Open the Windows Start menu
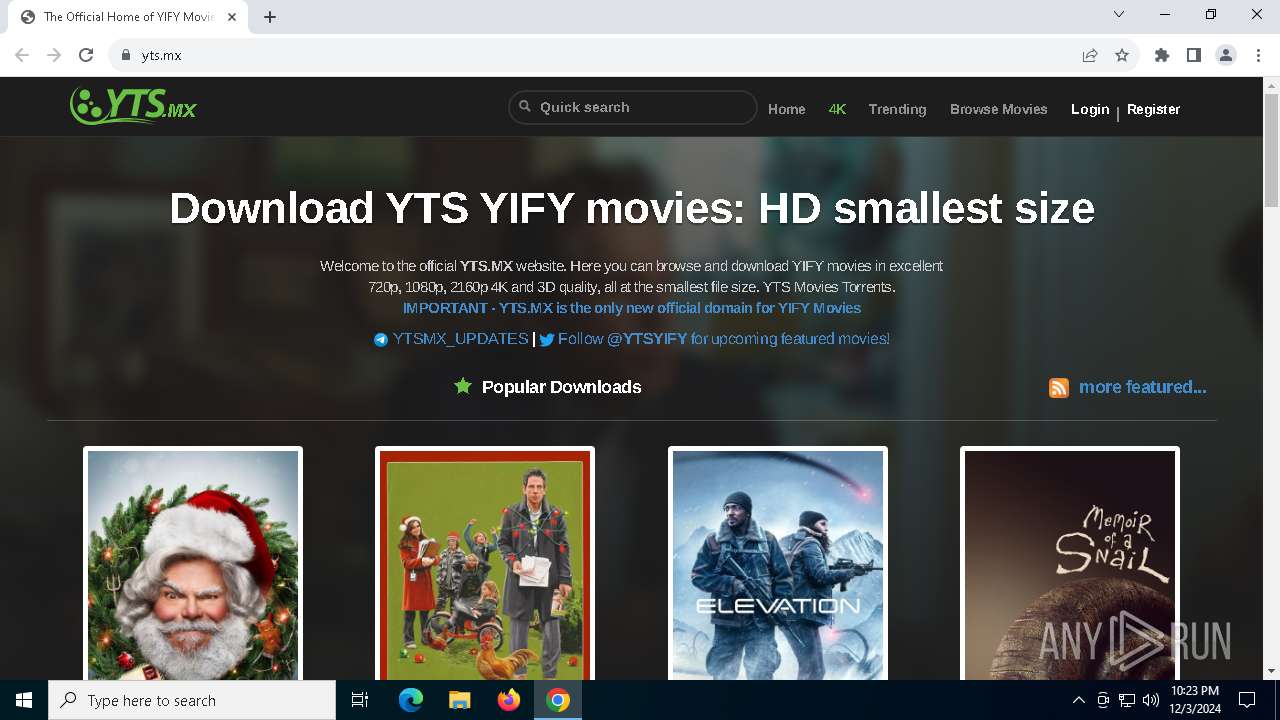The height and width of the screenshot is (720, 1280). click(24, 700)
